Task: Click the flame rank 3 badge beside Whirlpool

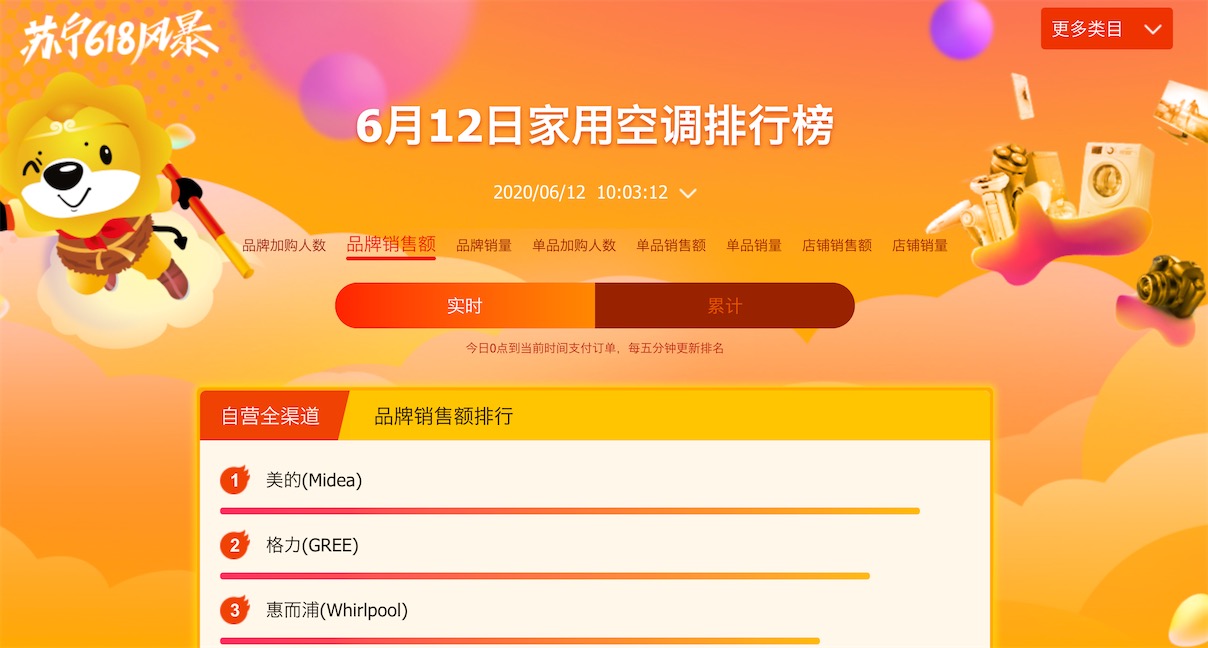Action: (x=233, y=610)
